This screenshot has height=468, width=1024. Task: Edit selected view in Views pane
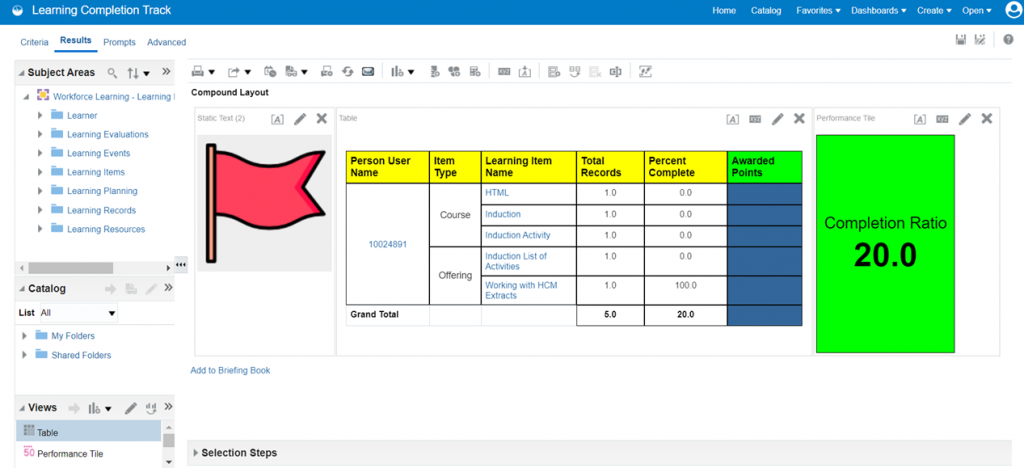point(131,408)
